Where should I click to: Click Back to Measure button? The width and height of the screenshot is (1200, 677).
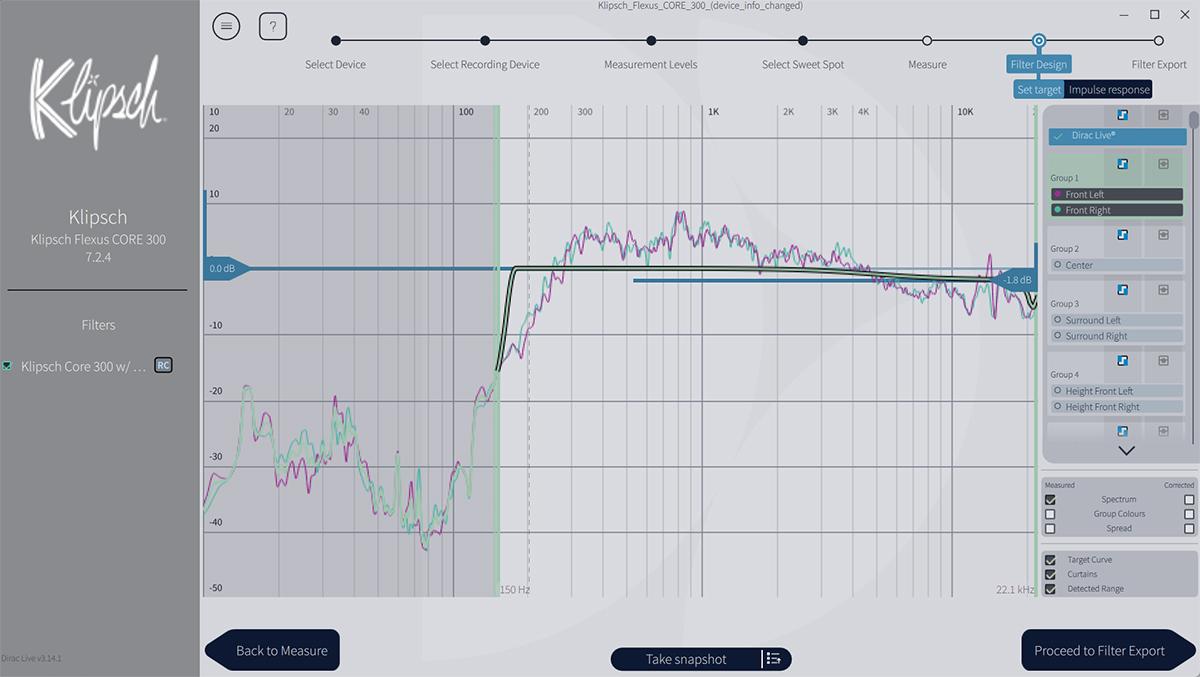(x=273, y=650)
